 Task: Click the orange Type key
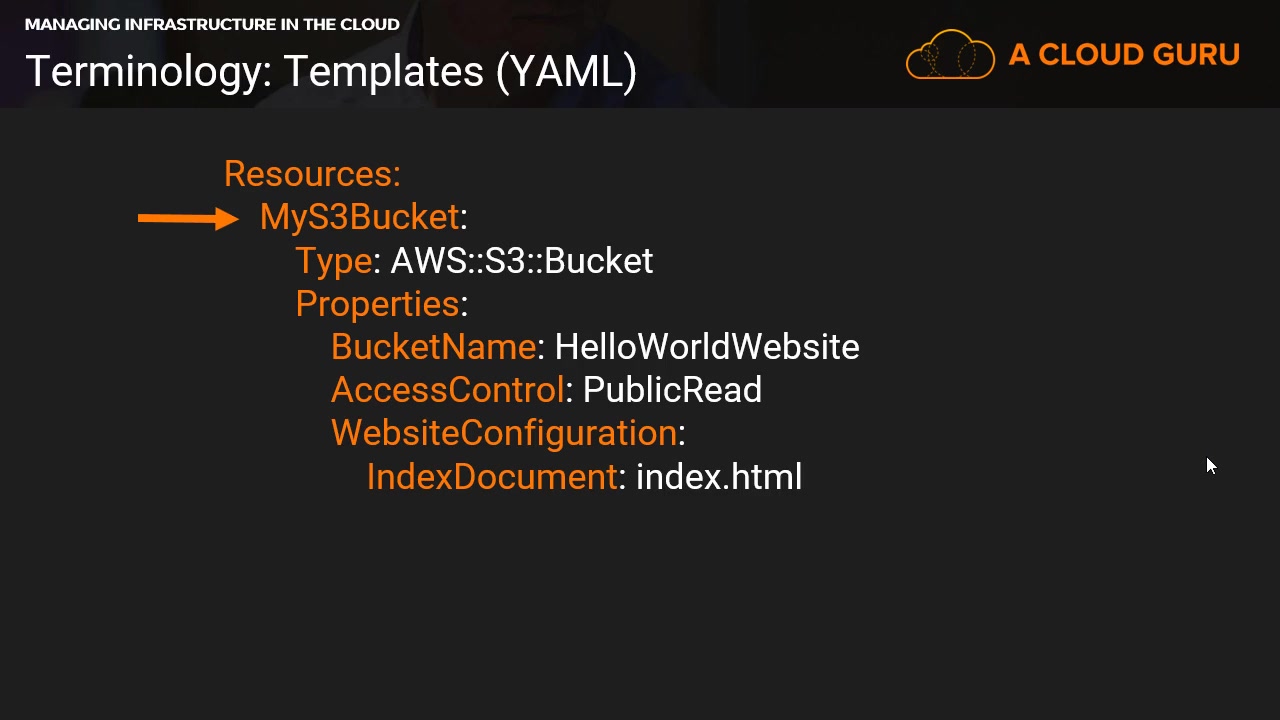333,261
